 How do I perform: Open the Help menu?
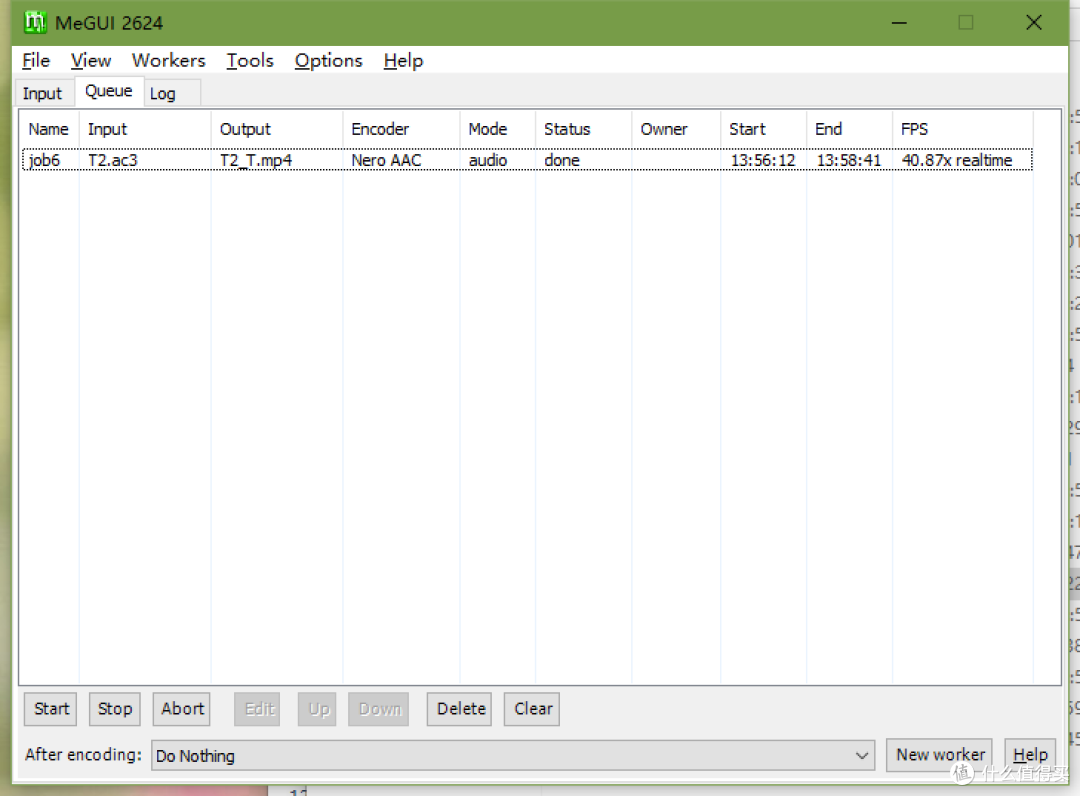click(403, 61)
